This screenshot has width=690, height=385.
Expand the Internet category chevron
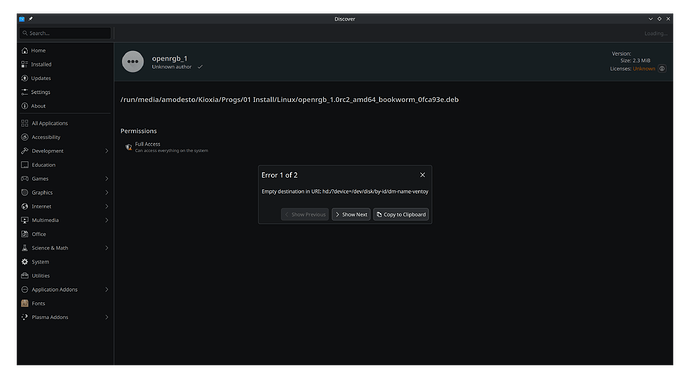[x=106, y=206]
